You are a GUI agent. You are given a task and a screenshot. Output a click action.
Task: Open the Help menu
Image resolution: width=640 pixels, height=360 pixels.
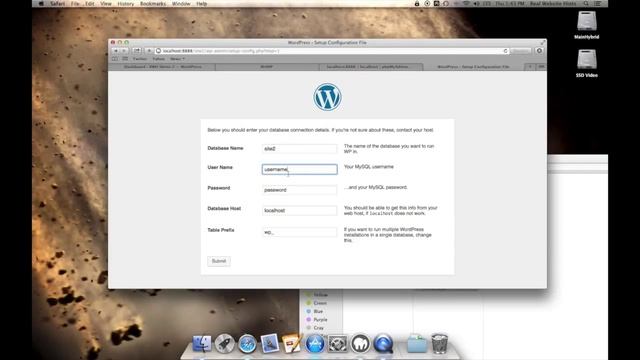pos(202,4)
